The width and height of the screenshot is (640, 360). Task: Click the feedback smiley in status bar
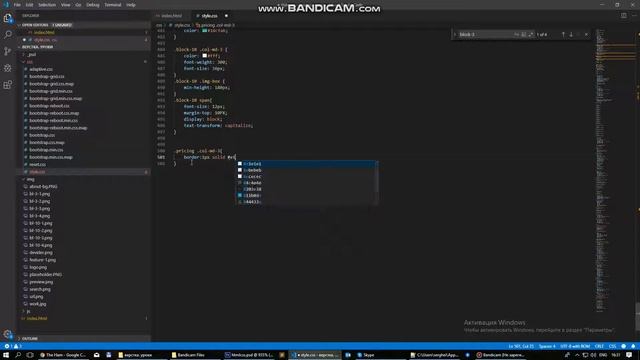[624, 346]
